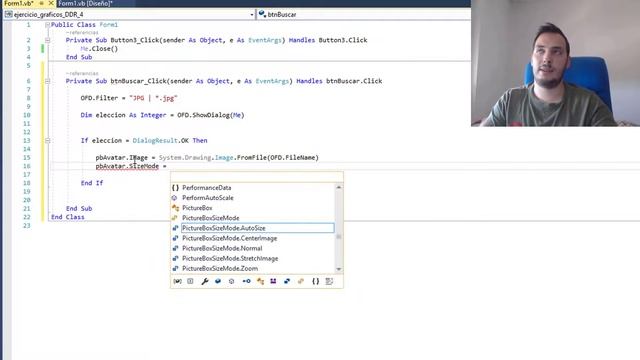The image size is (640, 360).
Task: Open references link above Button3_Click
Action: pyautogui.click(x=82, y=33)
